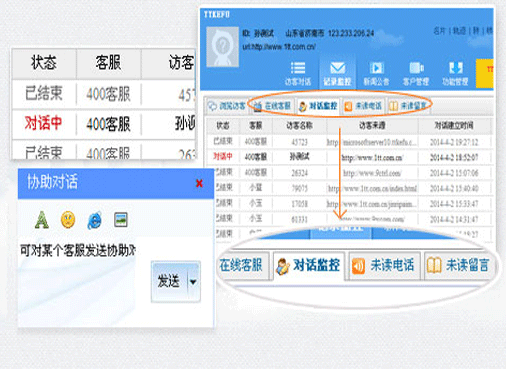The image size is (506, 369).
Task: Select small 对话监控 tab in main window
Action: pyautogui.click(x=318, y=106)
